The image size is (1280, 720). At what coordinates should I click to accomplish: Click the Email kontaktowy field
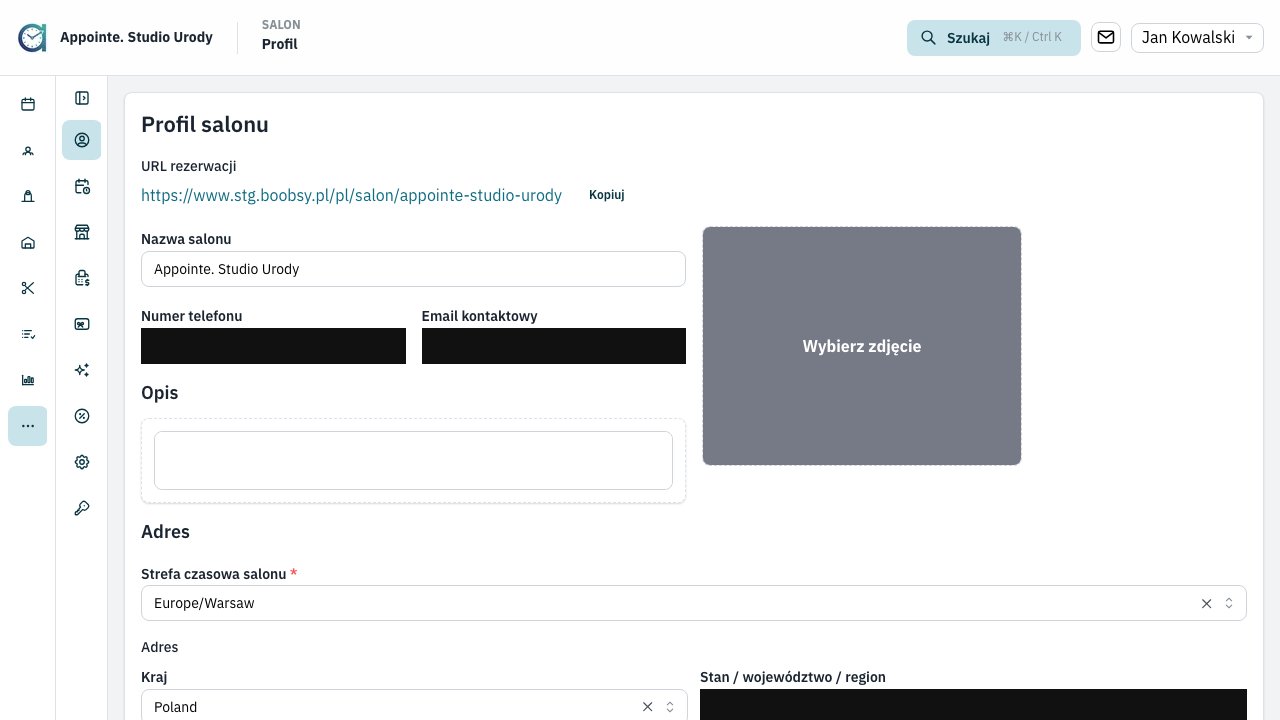(554, 346)
